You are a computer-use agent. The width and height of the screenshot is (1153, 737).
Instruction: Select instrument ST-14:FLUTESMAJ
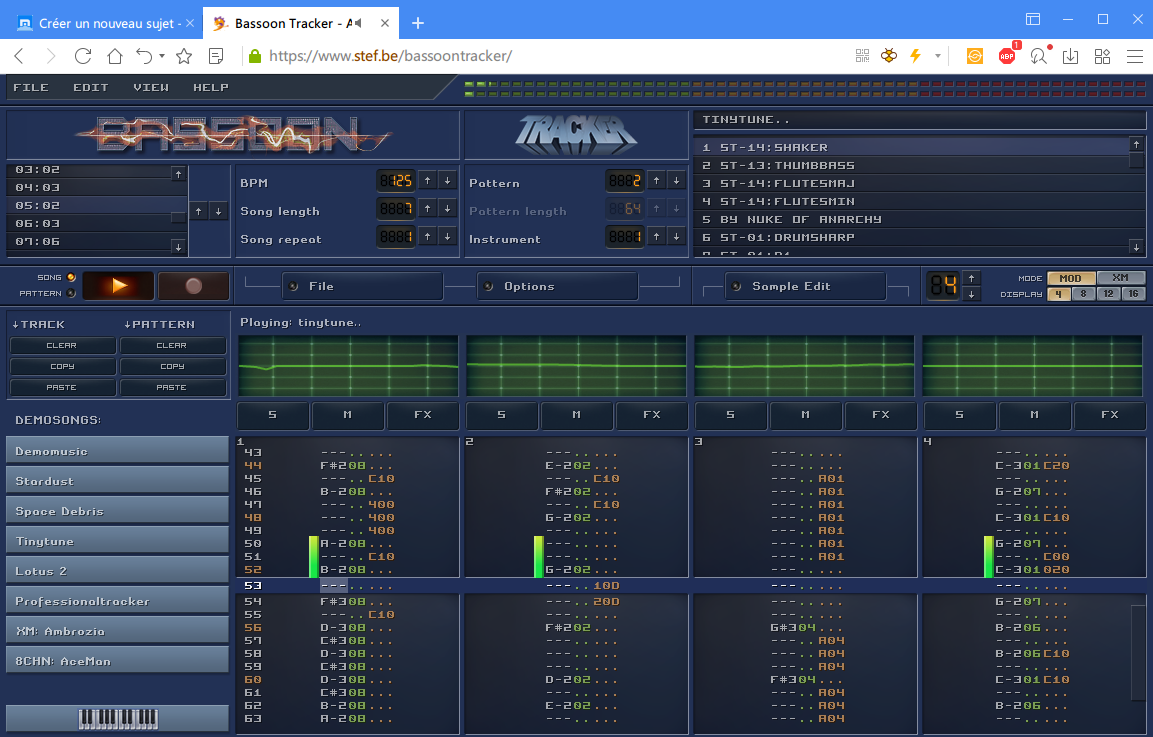click(912, 183)
